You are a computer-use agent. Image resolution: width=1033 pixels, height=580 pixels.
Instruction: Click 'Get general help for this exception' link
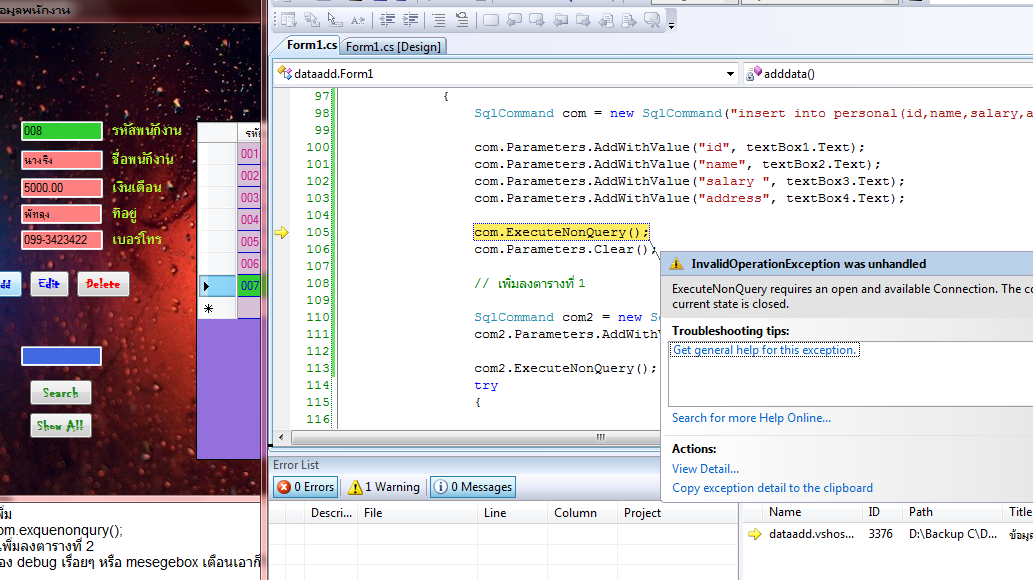764,350
